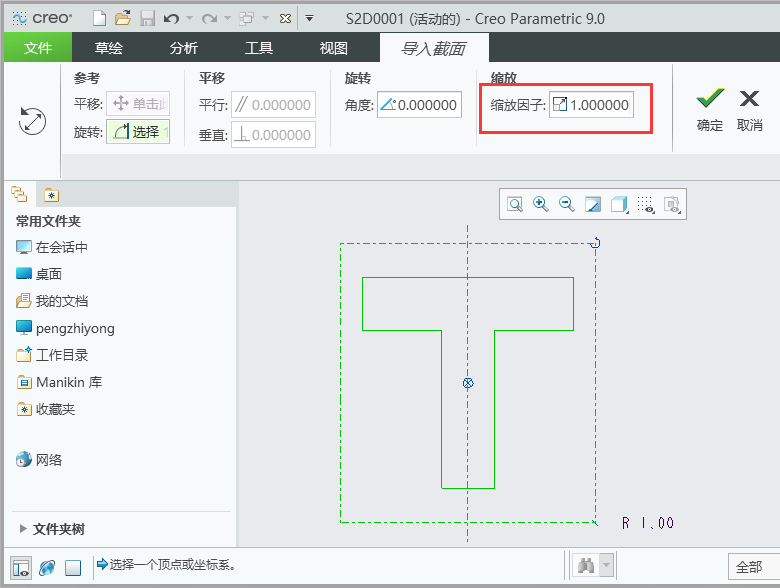The image size is (780, 588).
Task: Switch to the 视图 tab
Action: tap(333, 48)
